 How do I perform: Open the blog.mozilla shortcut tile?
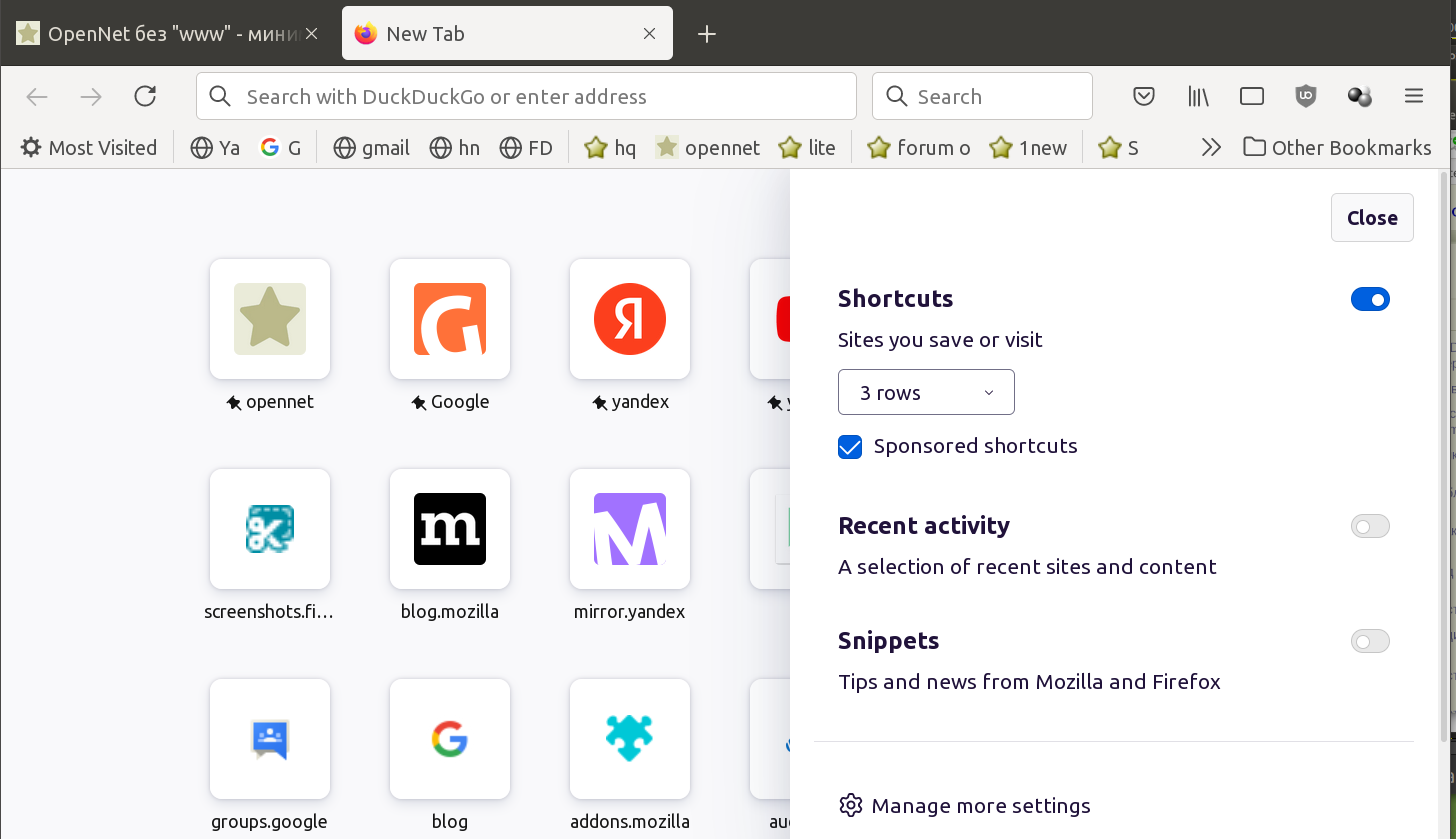(450, 529)
